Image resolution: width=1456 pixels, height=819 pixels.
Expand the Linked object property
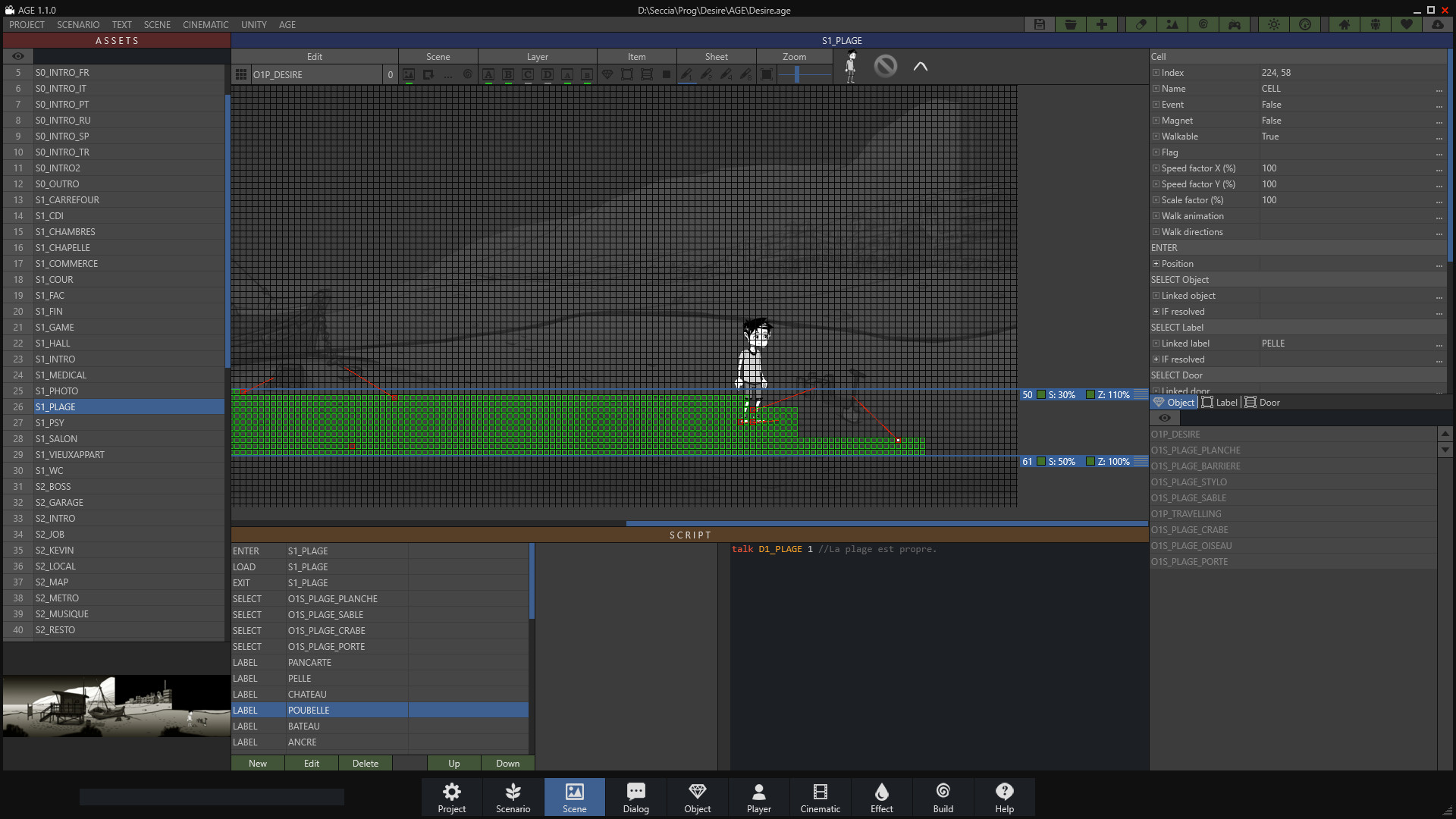click(1156, 296)
